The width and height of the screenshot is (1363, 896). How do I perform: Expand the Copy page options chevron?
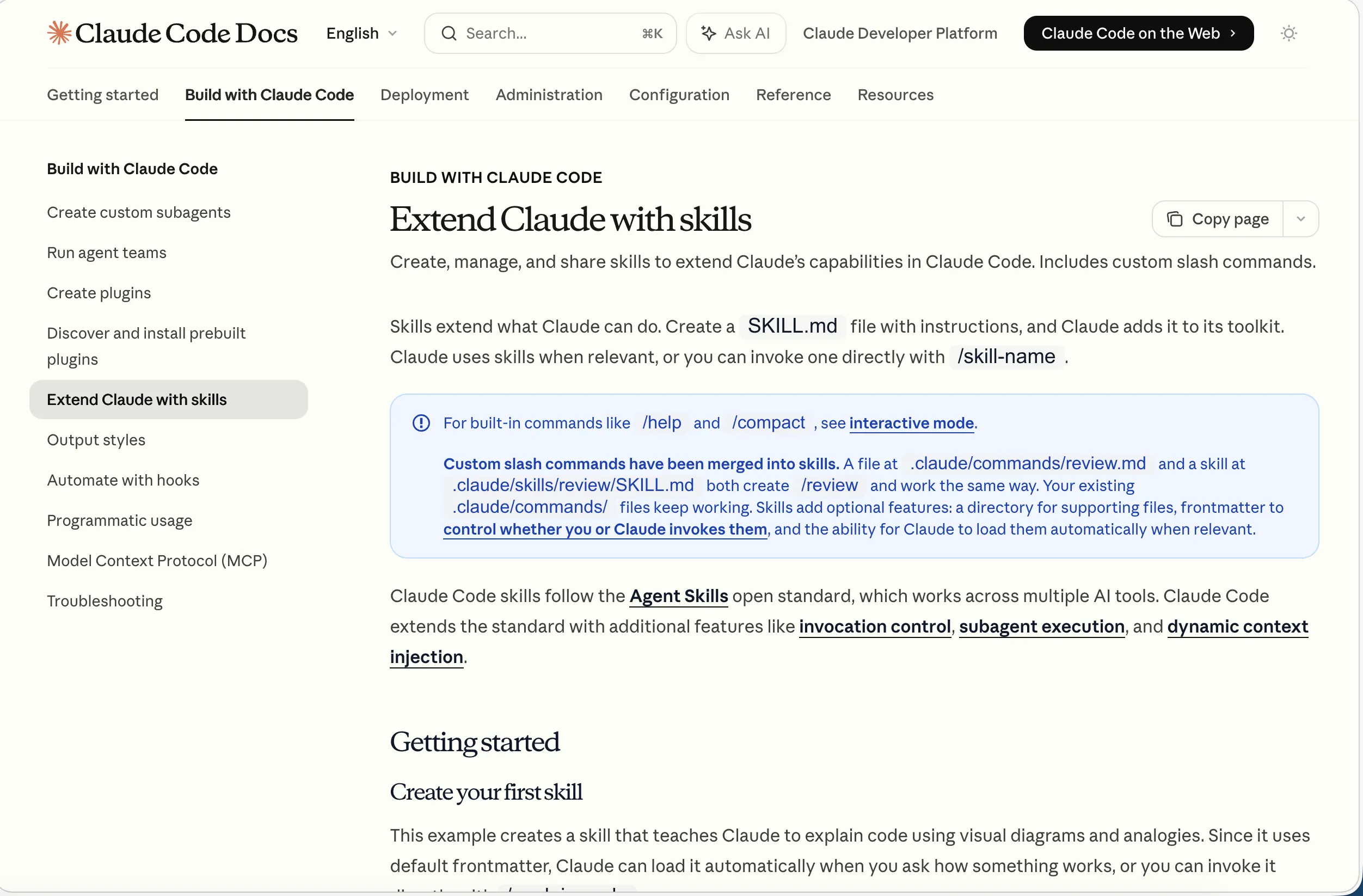point(1300,219)
